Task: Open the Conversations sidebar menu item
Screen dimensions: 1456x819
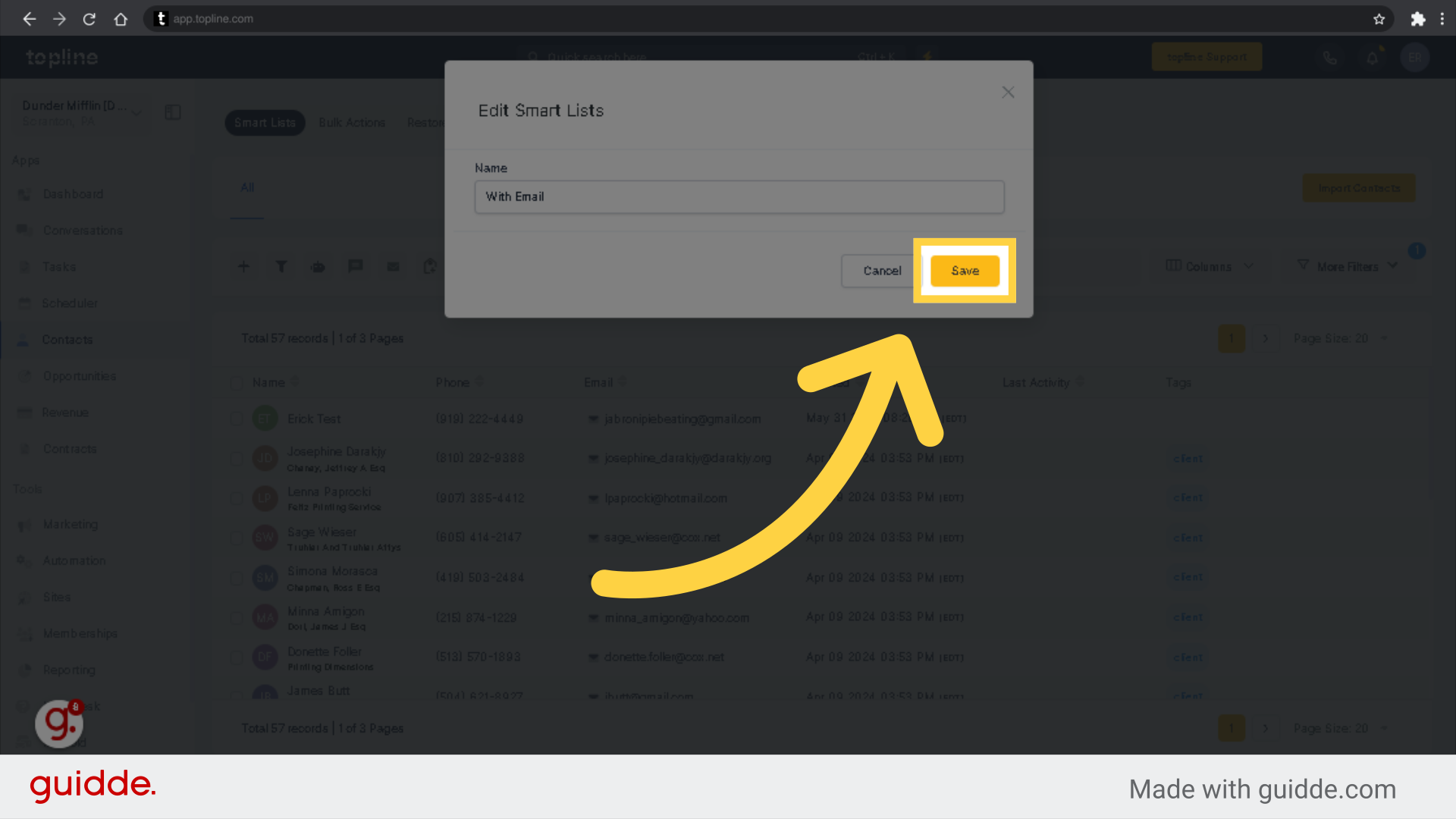Action: [83, 231]
